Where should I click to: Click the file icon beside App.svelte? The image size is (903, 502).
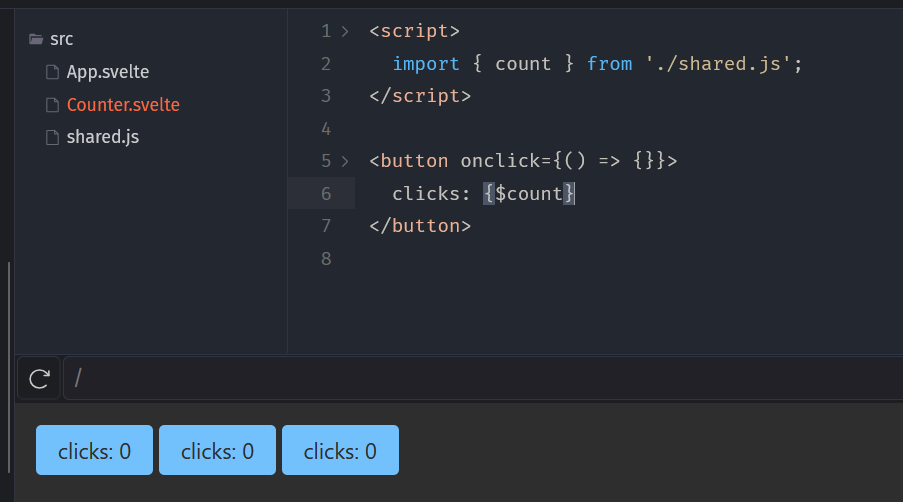tap(53, 73)
